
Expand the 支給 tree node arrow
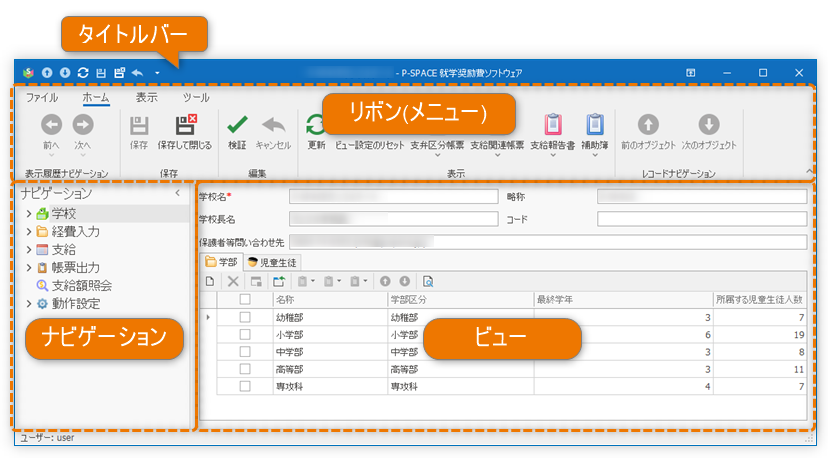click(29, 250)
